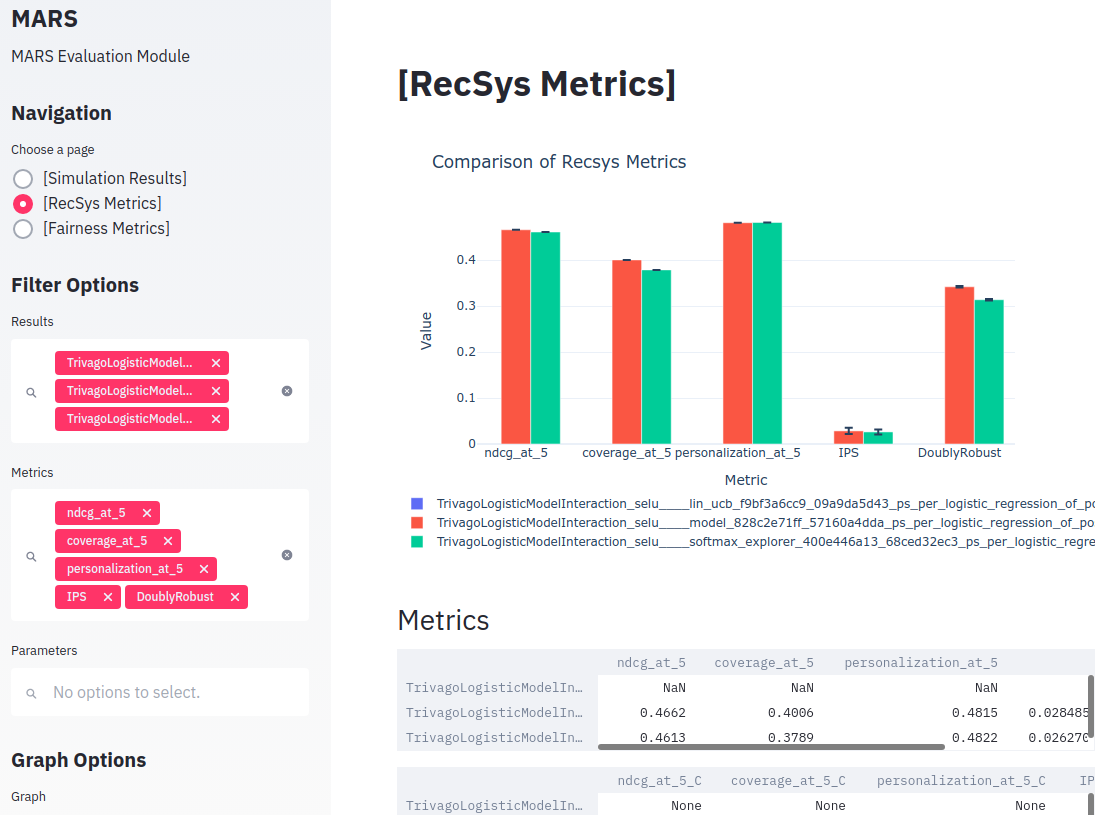Click horizontal scrollbar of Metrics table
Viewport: 1103px width, 815px height.
pos(771,747)
